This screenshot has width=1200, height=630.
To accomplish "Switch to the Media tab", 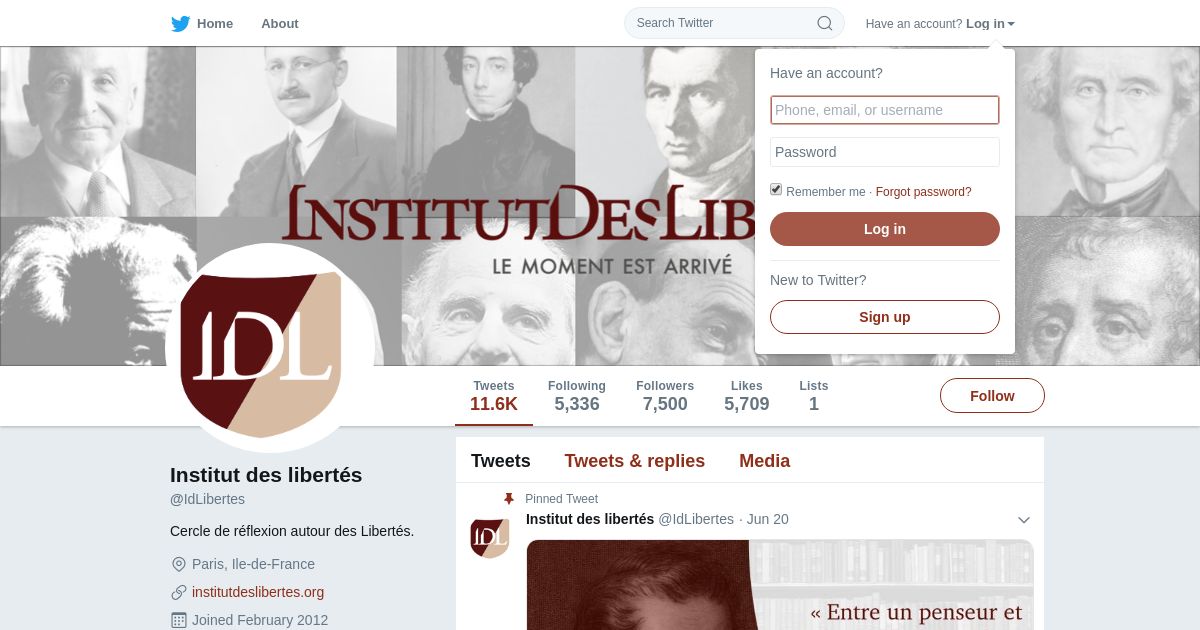I will 765,461.
